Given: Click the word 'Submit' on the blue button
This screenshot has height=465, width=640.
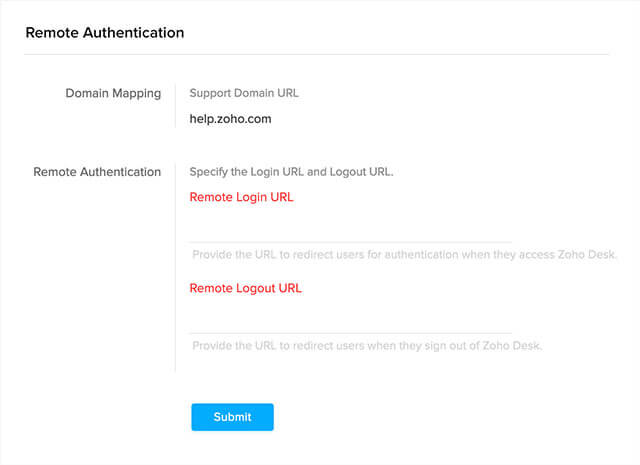Looking at the screenshot, I should click(x=232, y=417).
